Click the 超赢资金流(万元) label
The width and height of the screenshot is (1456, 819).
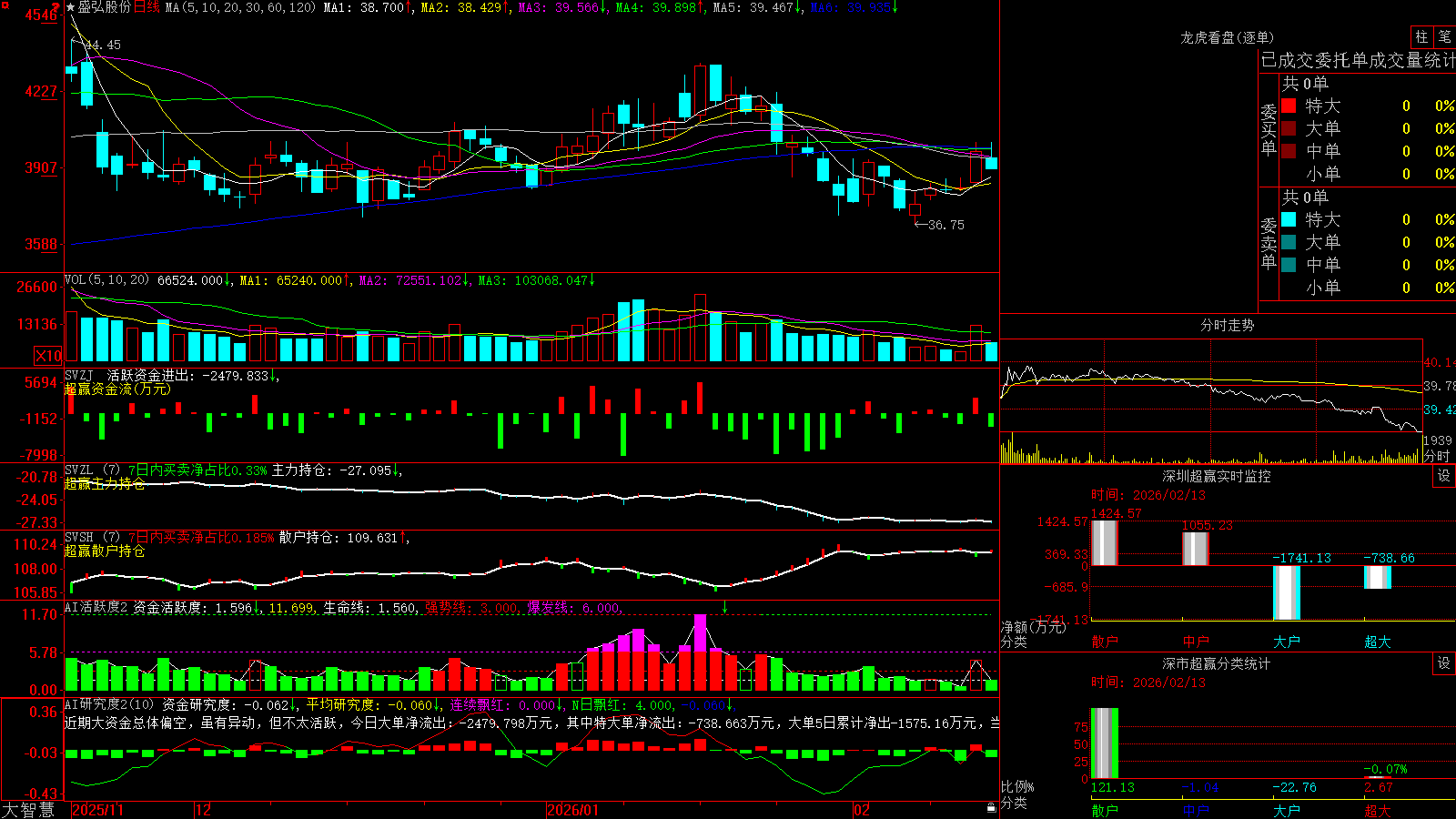point(117,389)
